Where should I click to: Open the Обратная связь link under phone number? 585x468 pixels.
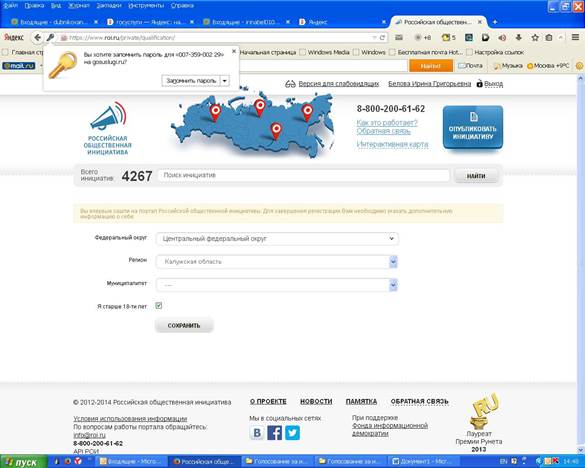pyautogui.click(x=384, y=131)
